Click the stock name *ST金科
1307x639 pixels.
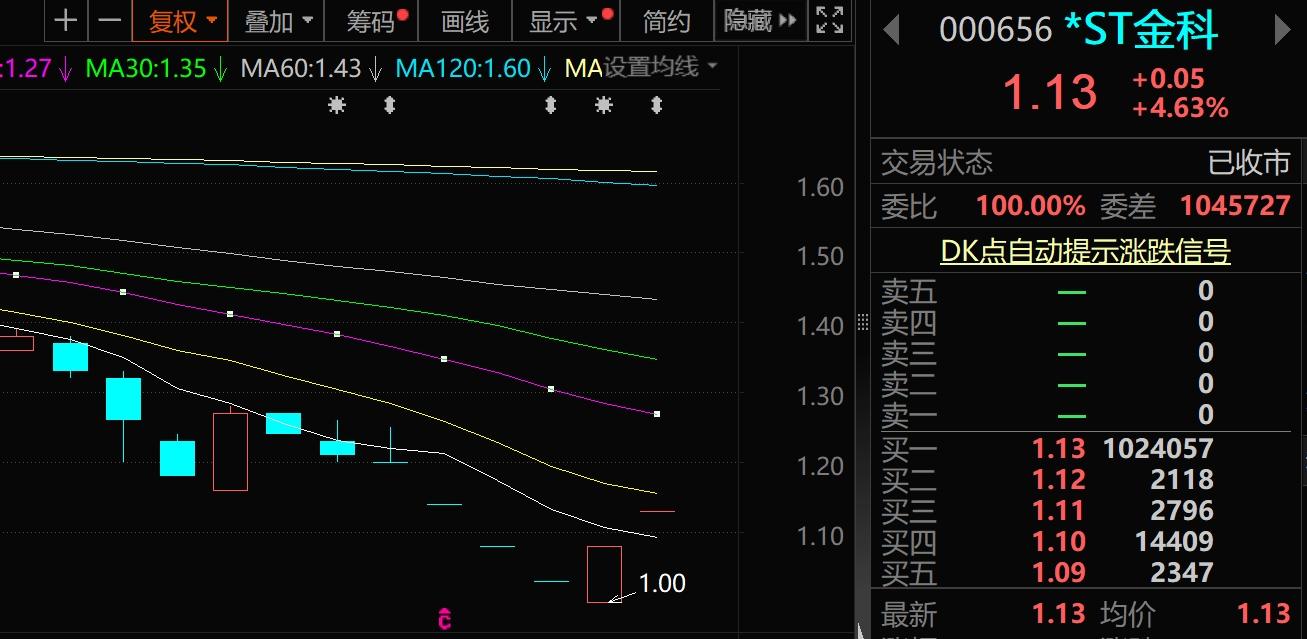[1140, 30]
